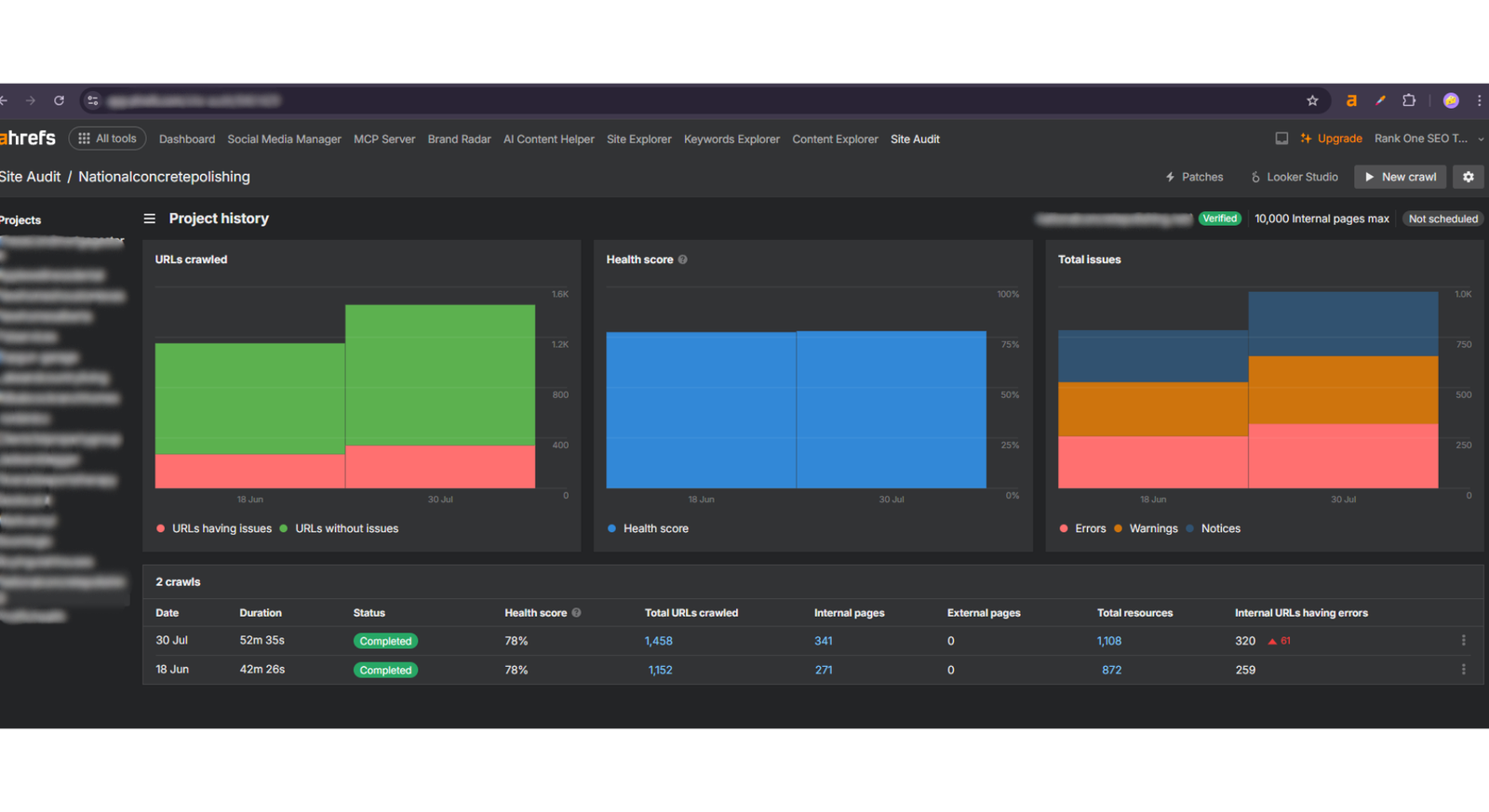Open the browser extensions puzzle icon
This screenshot has height=812, width=1489.
pyautogui.click(x=1409, y=100)
